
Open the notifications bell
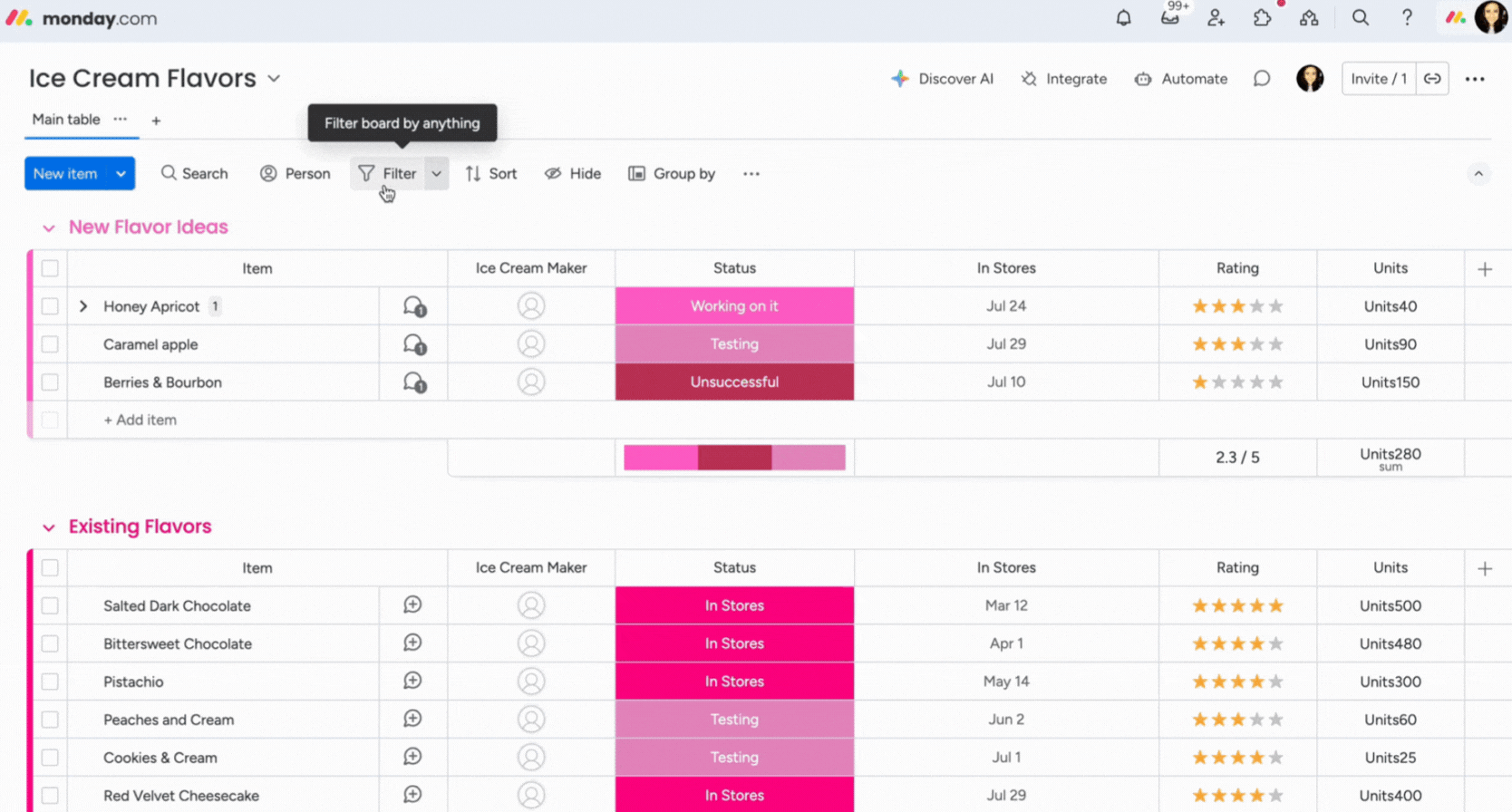click(1123, 18)
